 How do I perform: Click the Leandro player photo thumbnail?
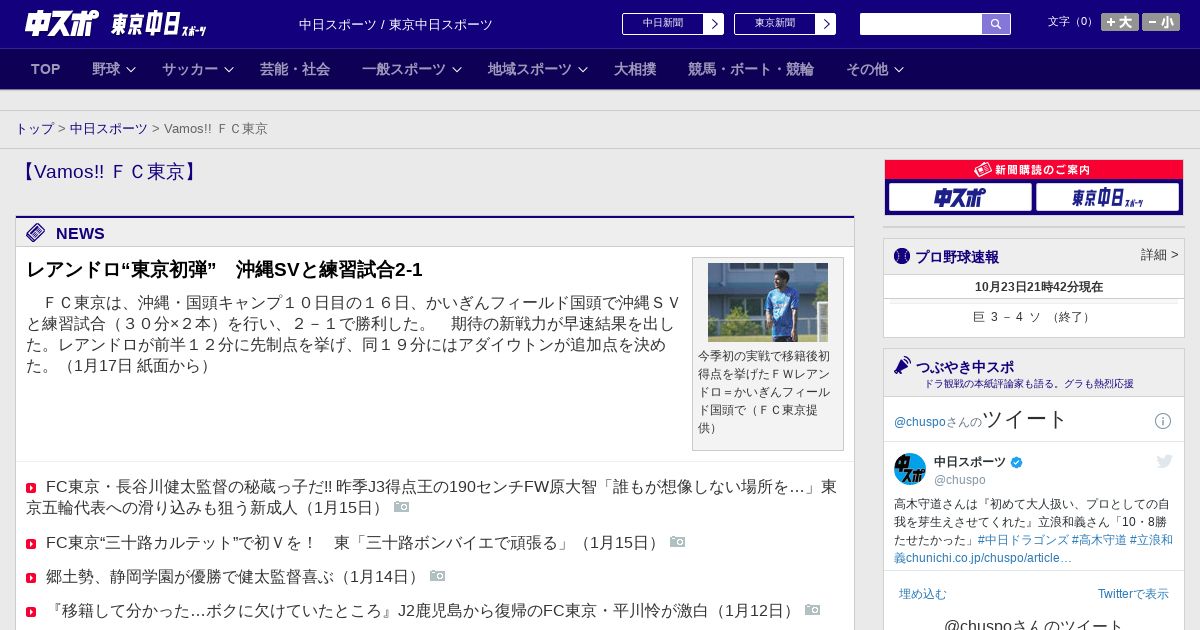coord(768,302)
